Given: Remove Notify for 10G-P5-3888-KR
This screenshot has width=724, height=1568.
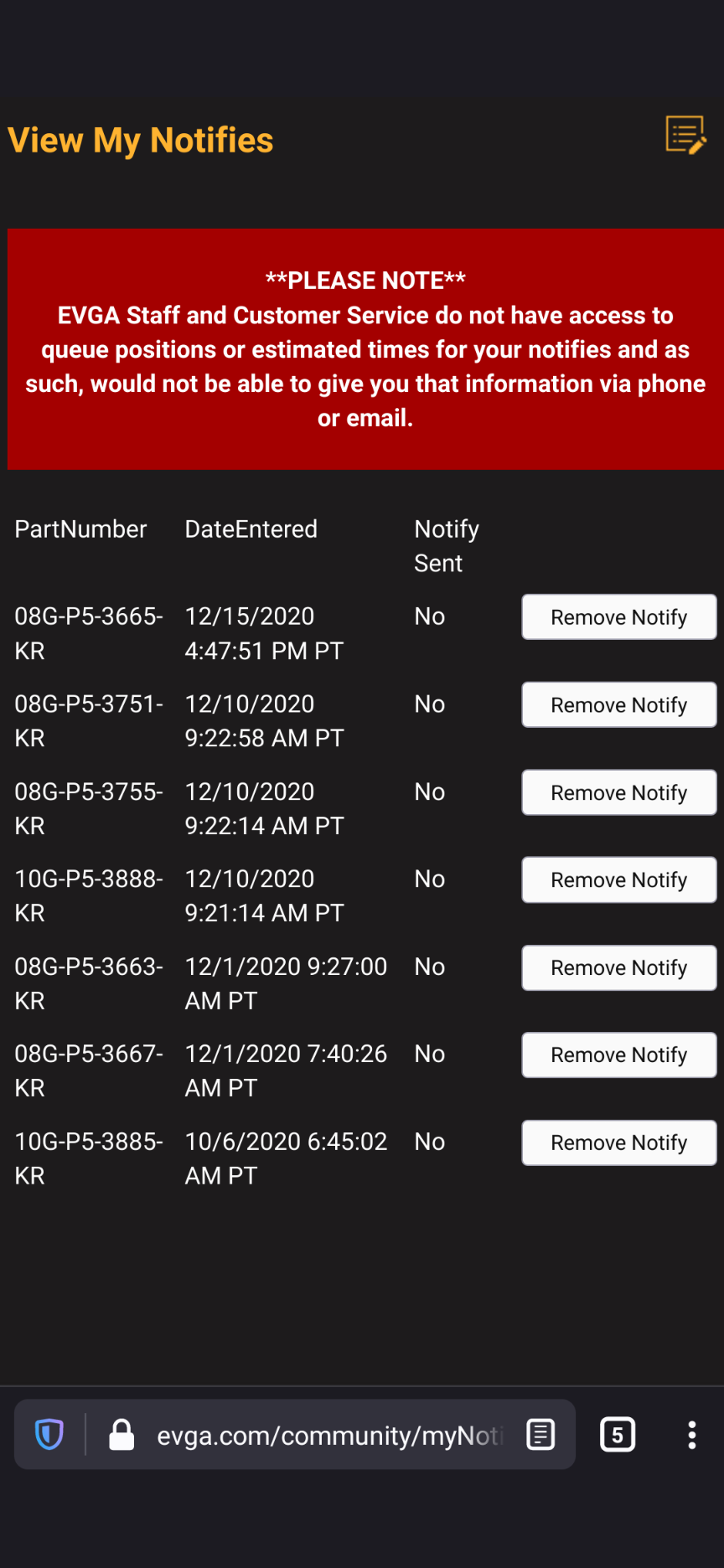Looking at the screenshot, I should point(618,880).
